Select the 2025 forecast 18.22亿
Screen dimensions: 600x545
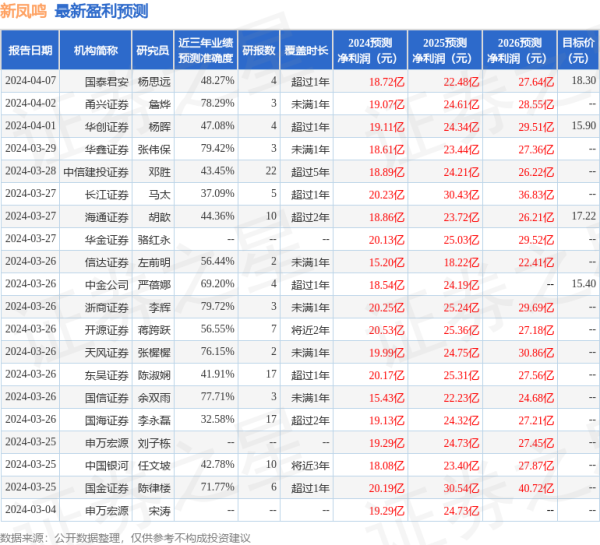461,262
